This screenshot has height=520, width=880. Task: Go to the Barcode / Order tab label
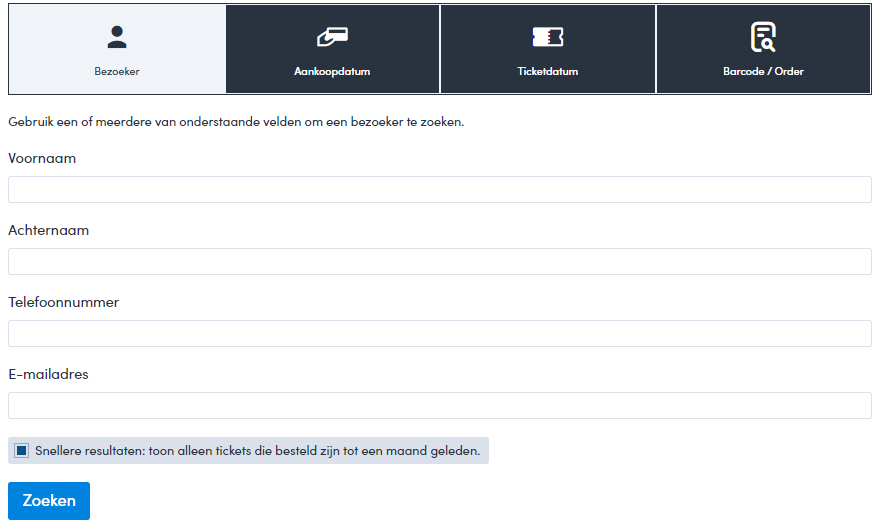pyautogui.click(x=763, y=72)
